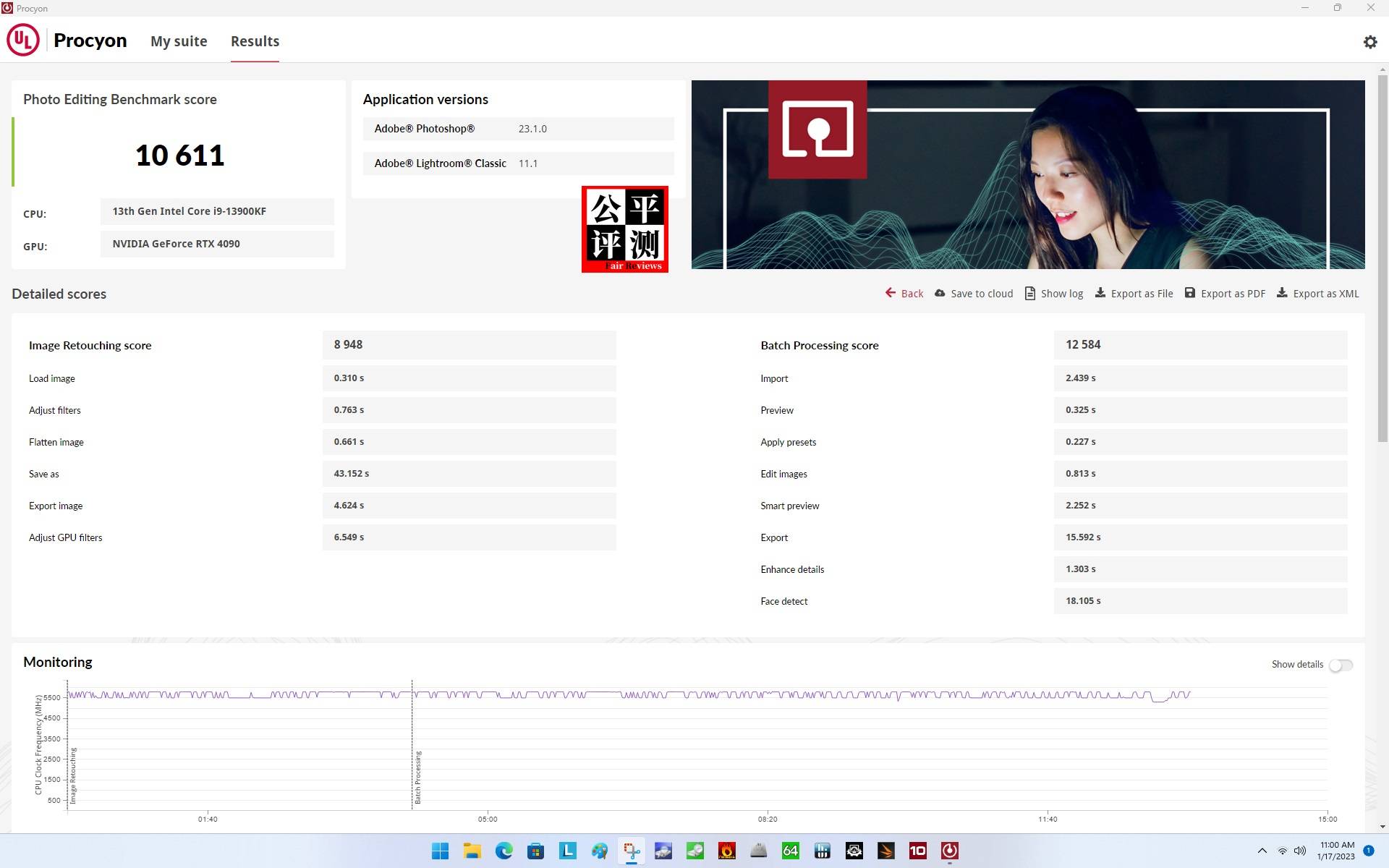
Task: Click the Show log document icon
Action: (1029, 293)
